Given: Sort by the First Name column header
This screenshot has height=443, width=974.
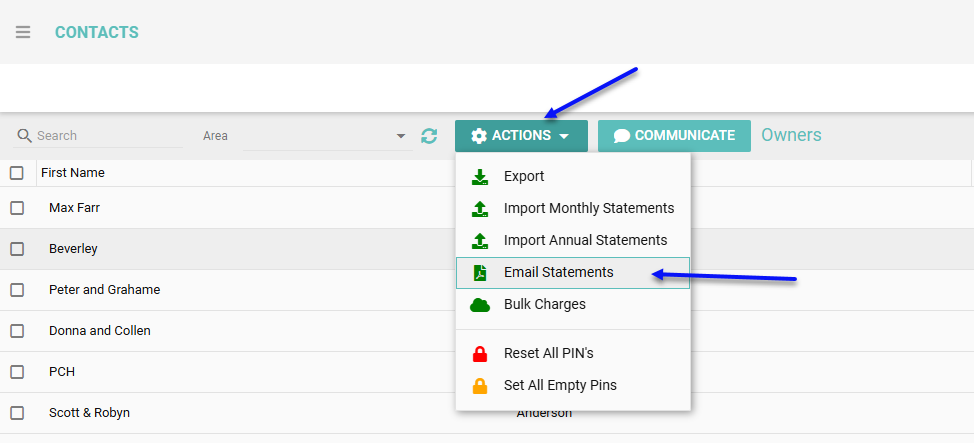Looking at the screenshot, I should click(73, 173).
